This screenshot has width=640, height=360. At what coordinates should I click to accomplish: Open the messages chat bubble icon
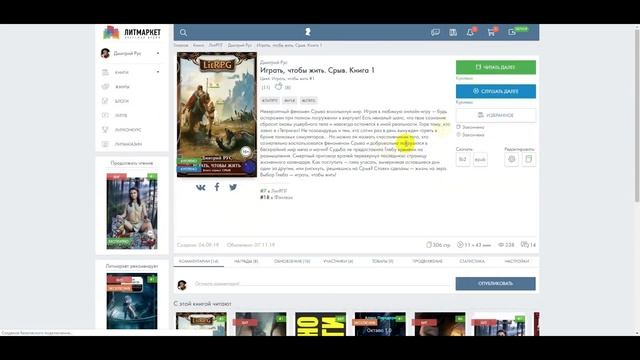pyautogui.click(x=435, y=32)
